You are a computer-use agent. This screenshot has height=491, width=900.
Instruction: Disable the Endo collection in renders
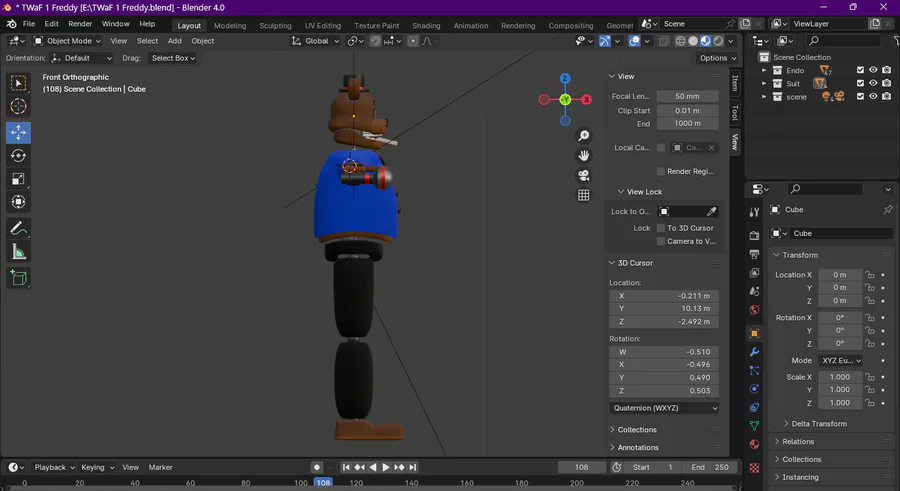(887, 70)
